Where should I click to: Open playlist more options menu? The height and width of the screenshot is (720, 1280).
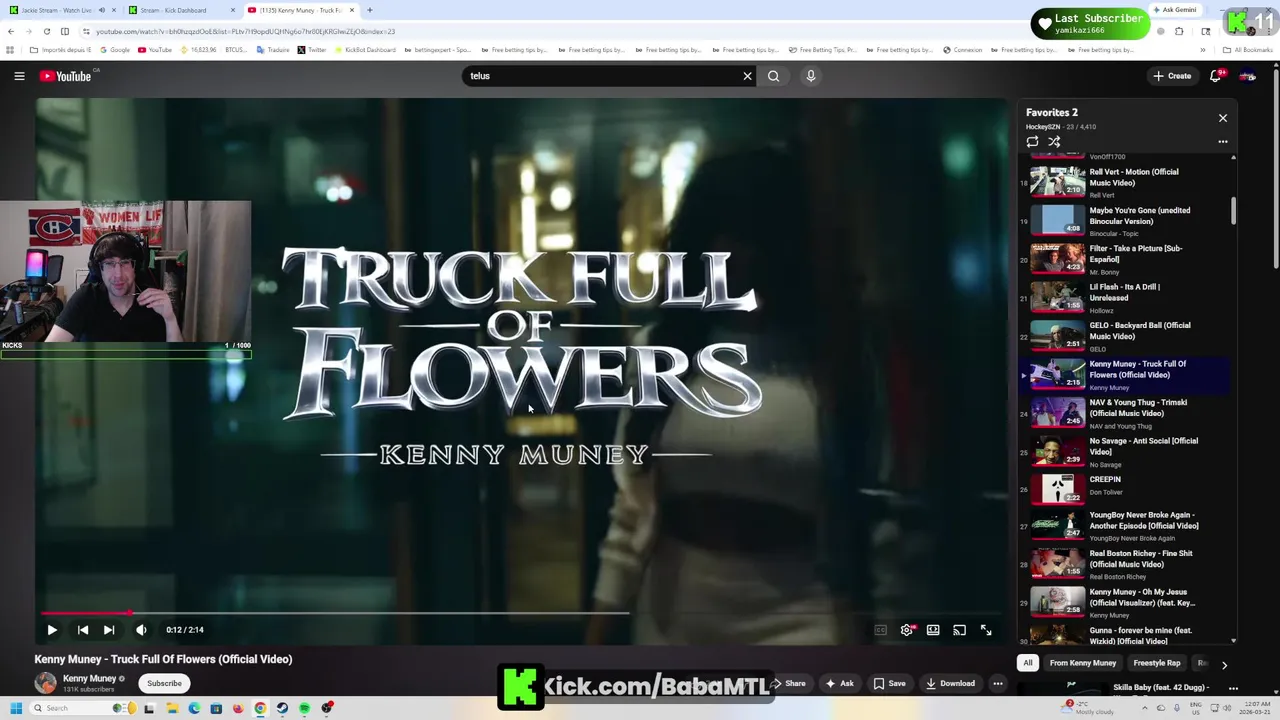point(1222,142)
